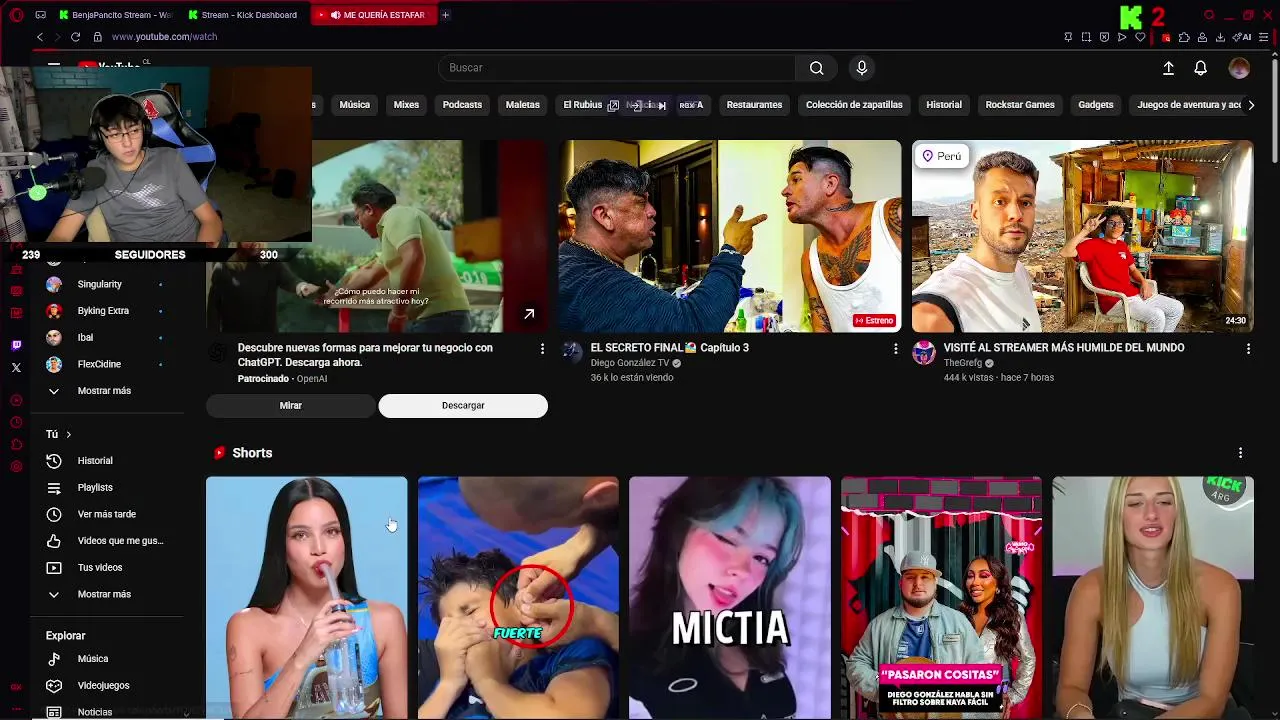Start voice search with the microphone icon
1280x720 pixels.
(x=862, y=68)
